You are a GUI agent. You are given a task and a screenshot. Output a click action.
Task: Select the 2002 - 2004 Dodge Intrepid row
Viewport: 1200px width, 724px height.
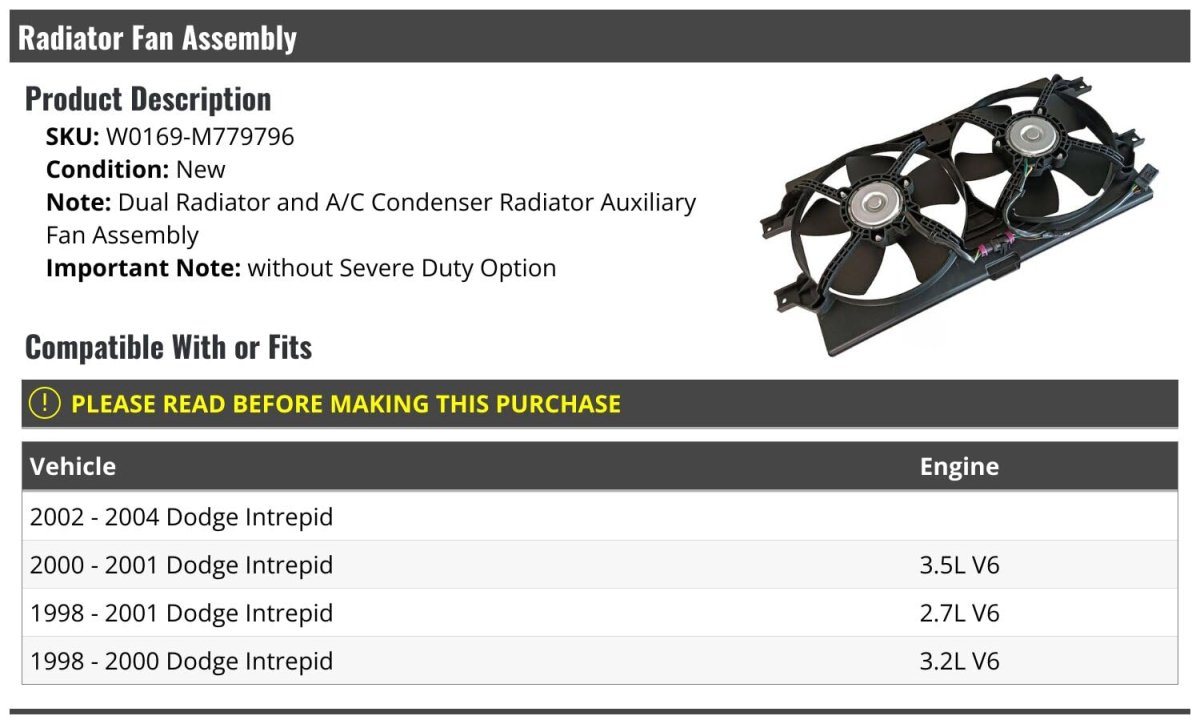pyautogui.click(x=181, y=517)
